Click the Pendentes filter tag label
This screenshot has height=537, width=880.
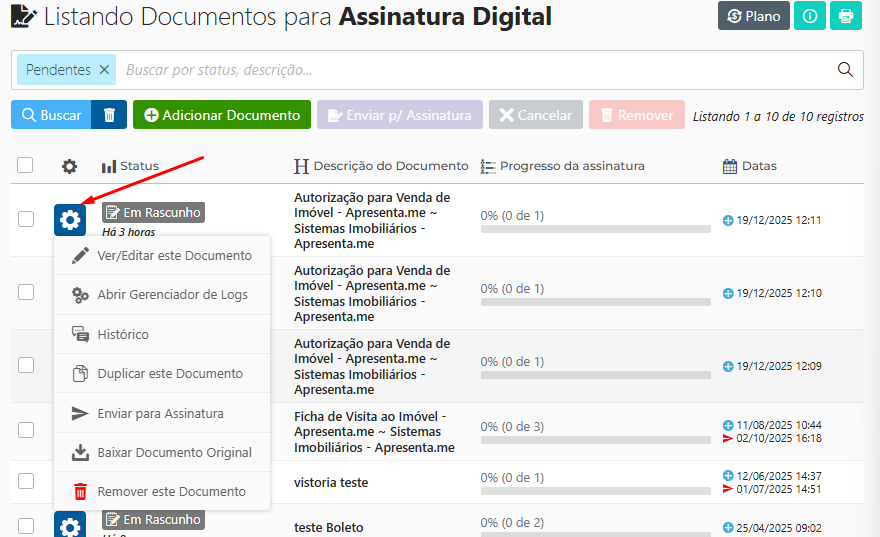pos(58,70)
